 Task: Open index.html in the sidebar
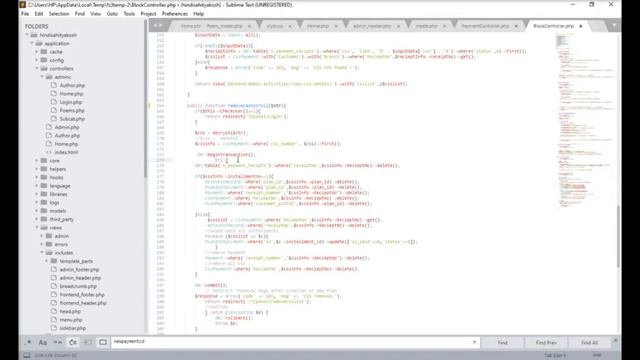pyautogui.click(x=66, y=152)
